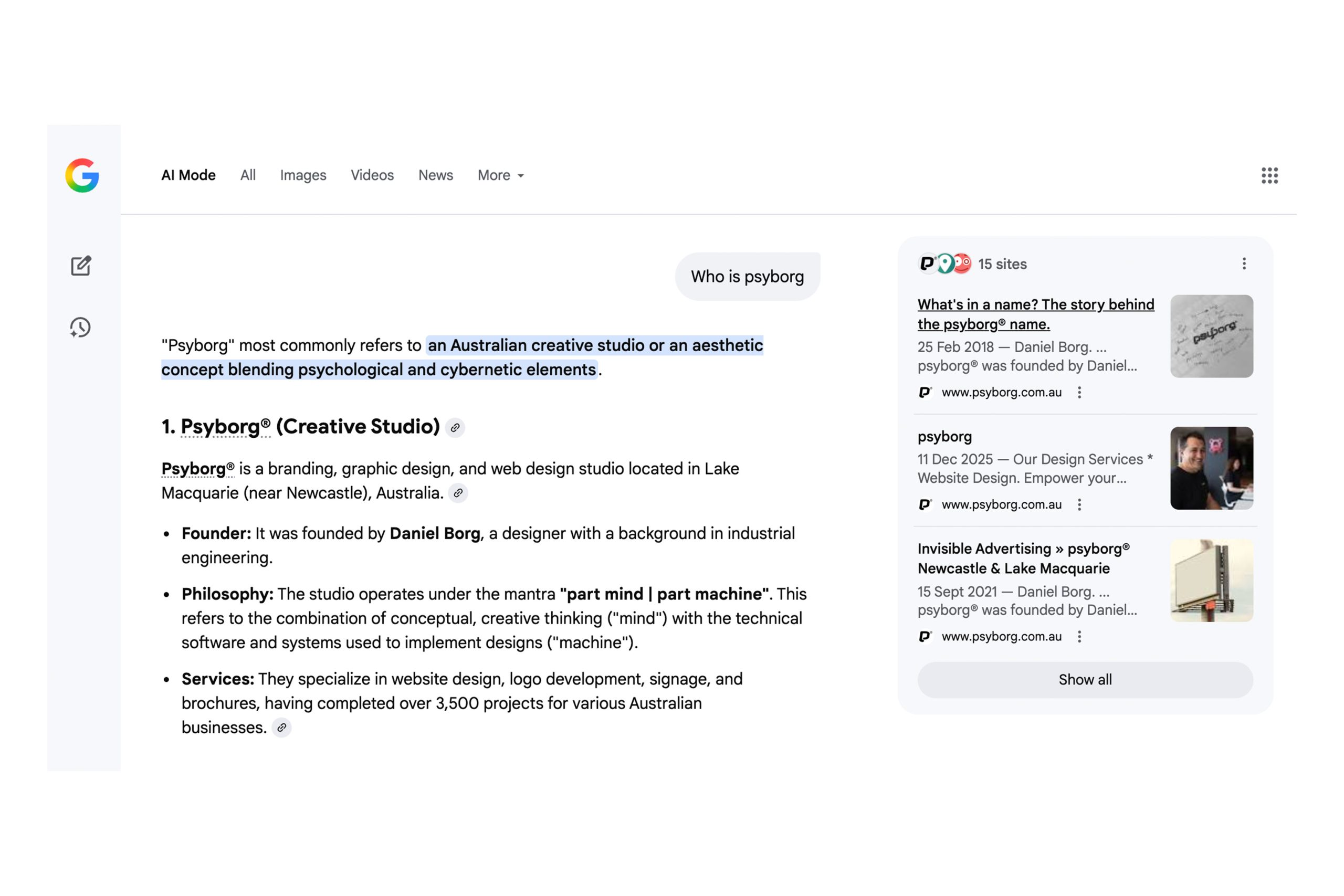Screen dimensions: 1344x896
Task: Open three-dot menu for Invisible Advertising result
Action: [1079, 637]
